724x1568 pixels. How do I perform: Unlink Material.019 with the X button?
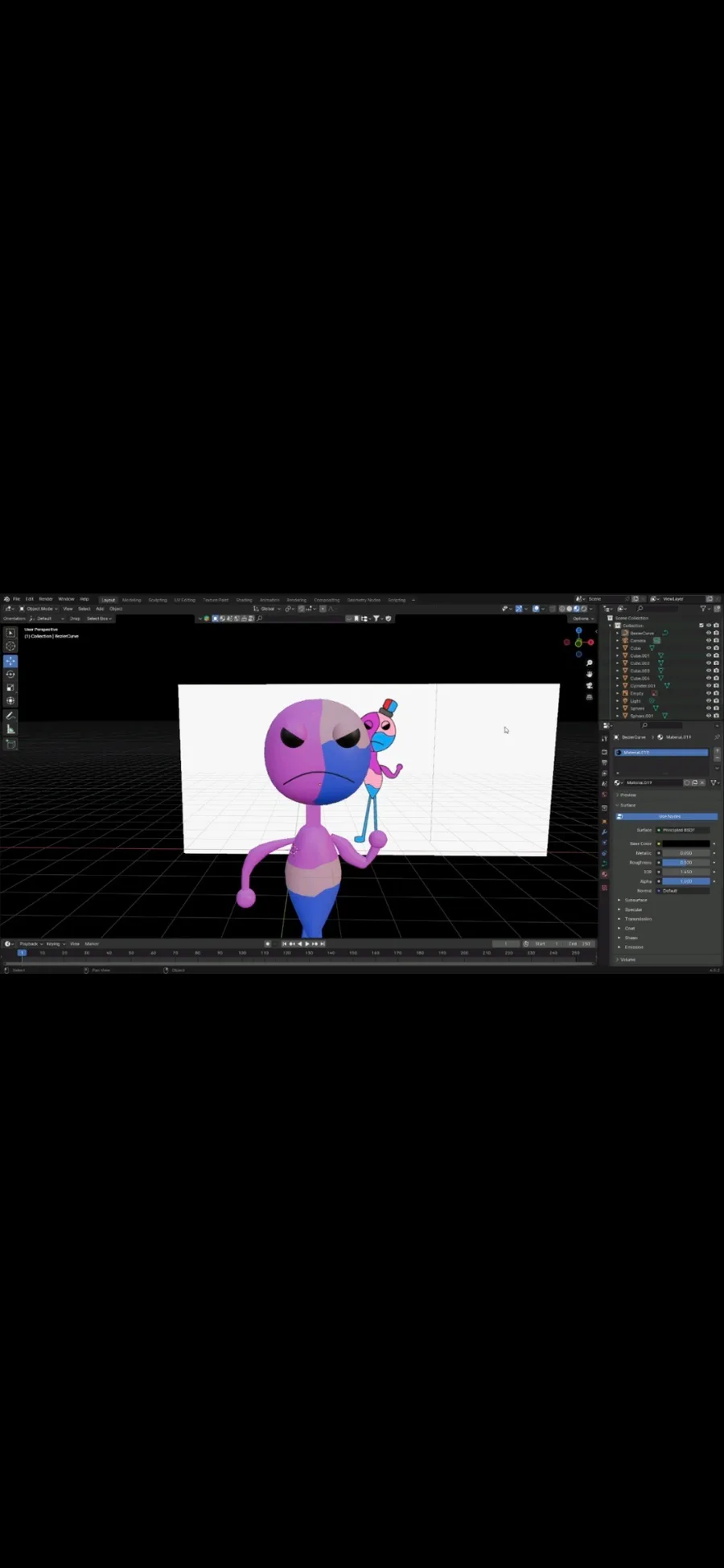pyautogui.click(x=702, y=782)
